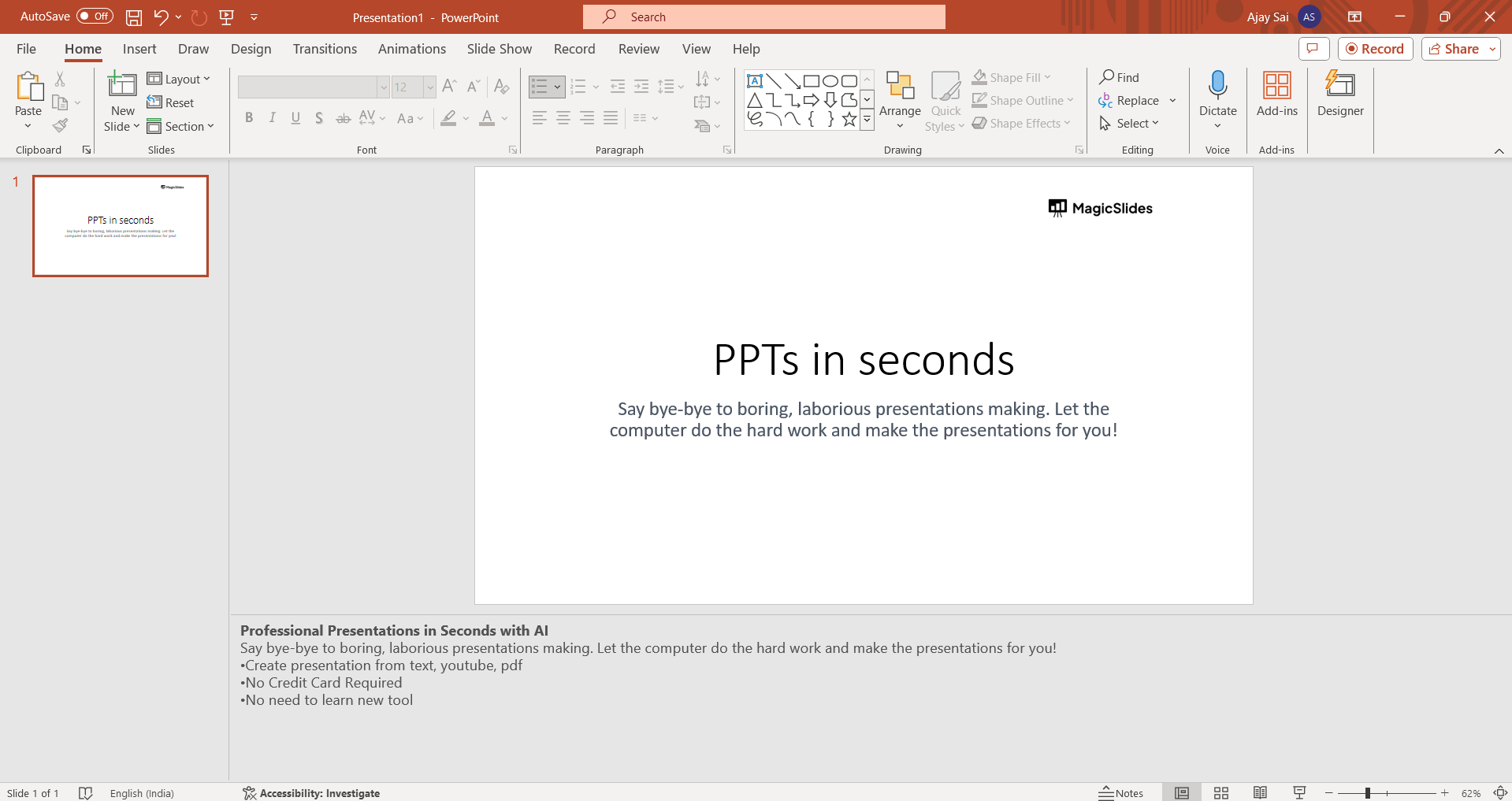
Task: Click the Share button
Action: [x=1454, y=49]
